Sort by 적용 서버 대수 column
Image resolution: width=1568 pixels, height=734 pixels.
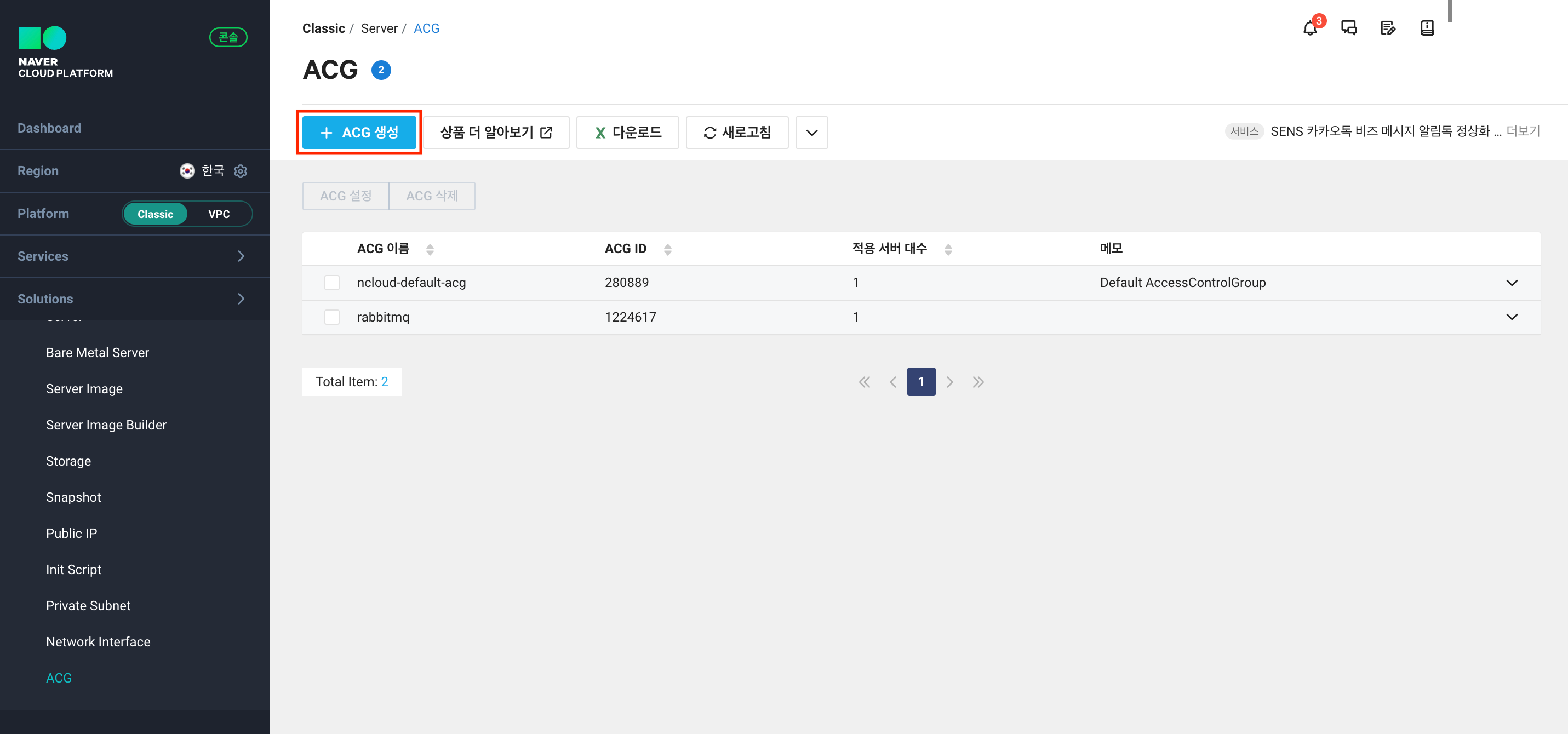pyautogui.click(x=947, y=249)
